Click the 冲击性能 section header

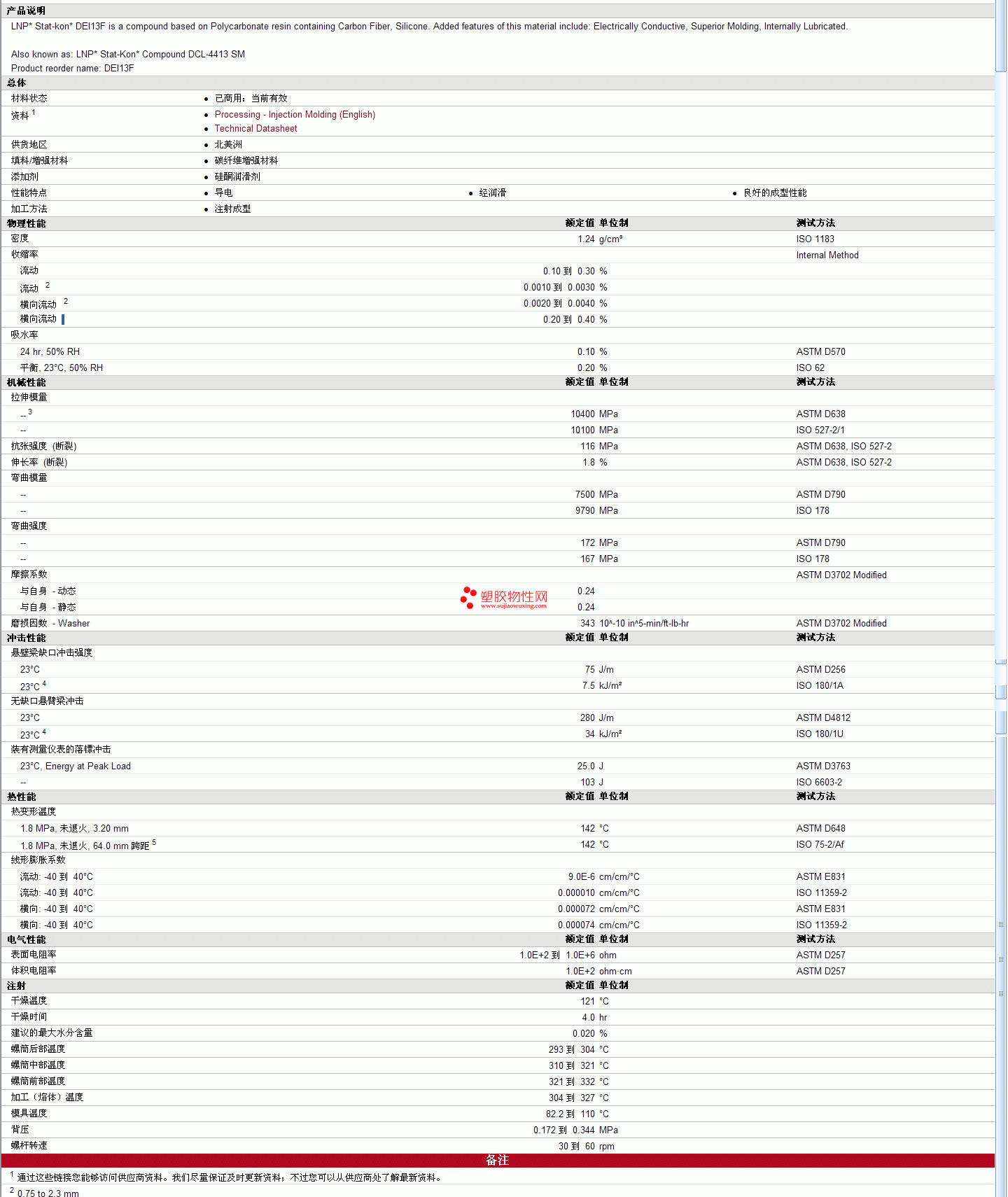(x=26, y=638)
